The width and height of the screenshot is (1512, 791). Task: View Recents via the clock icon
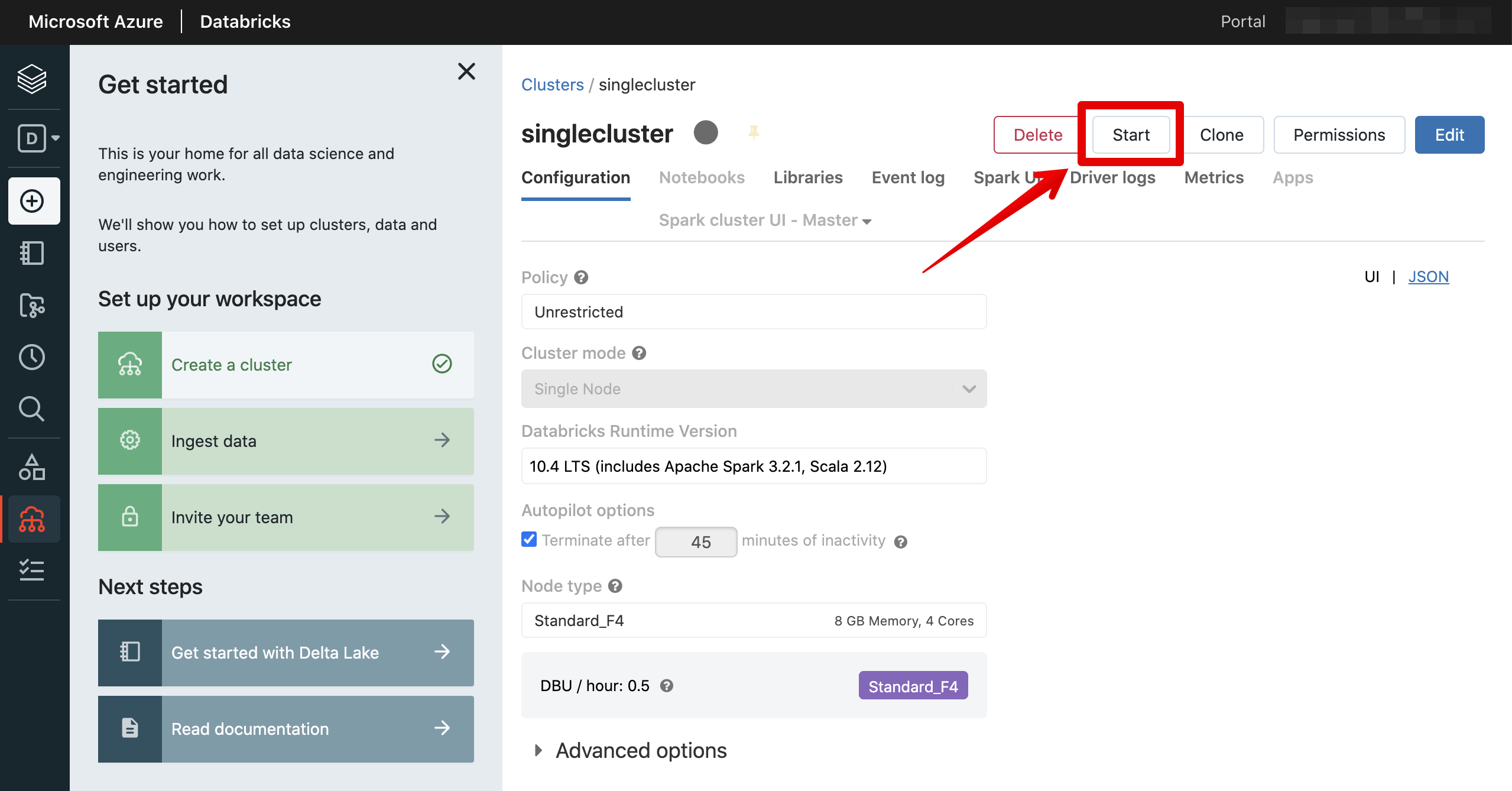pos(32,357)
